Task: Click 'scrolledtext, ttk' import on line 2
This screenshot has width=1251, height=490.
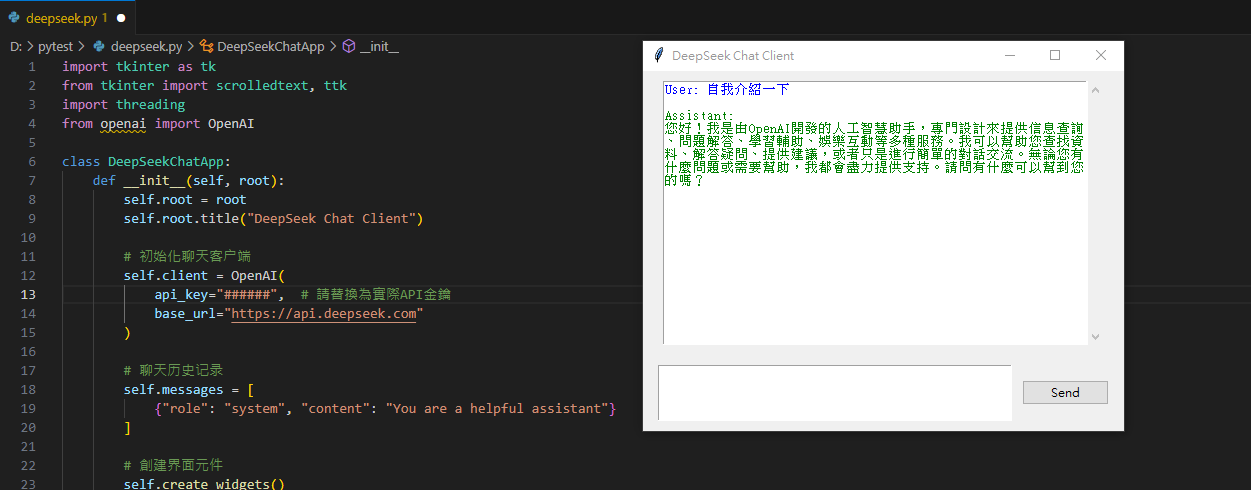Action: pos(281,85)
